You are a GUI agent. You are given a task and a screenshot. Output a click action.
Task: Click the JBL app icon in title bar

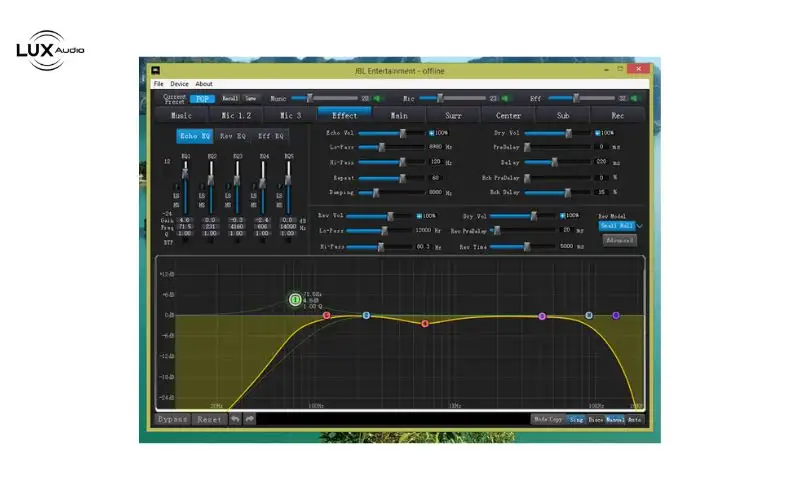157,70
